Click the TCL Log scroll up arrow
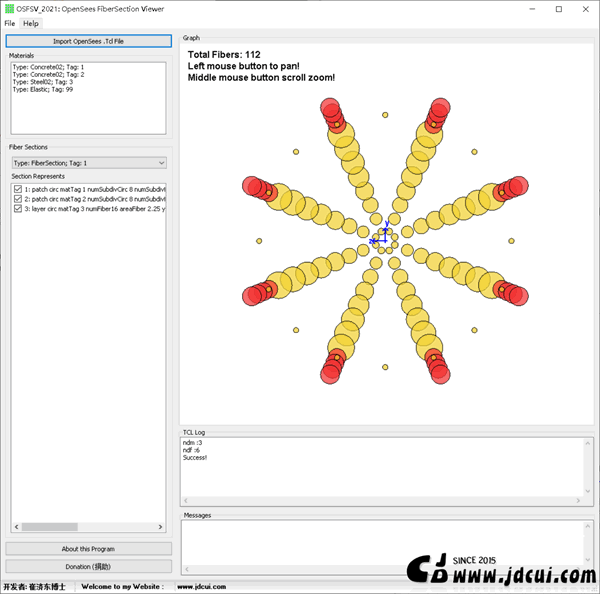Image resolution: width=600 pixels, height=594 pixels. coord(588,443)
